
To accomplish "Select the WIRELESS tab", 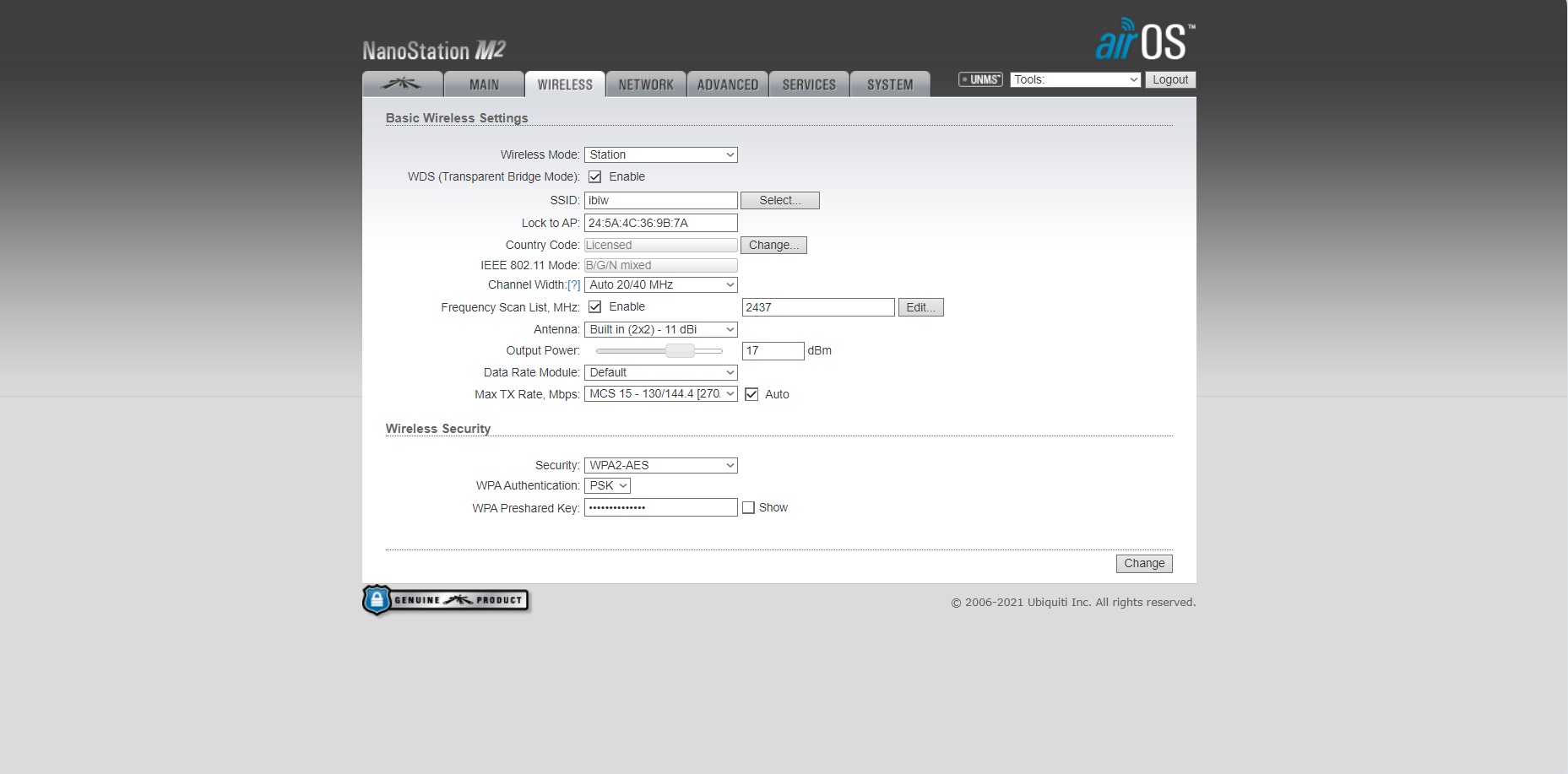I will pos(565,84).
